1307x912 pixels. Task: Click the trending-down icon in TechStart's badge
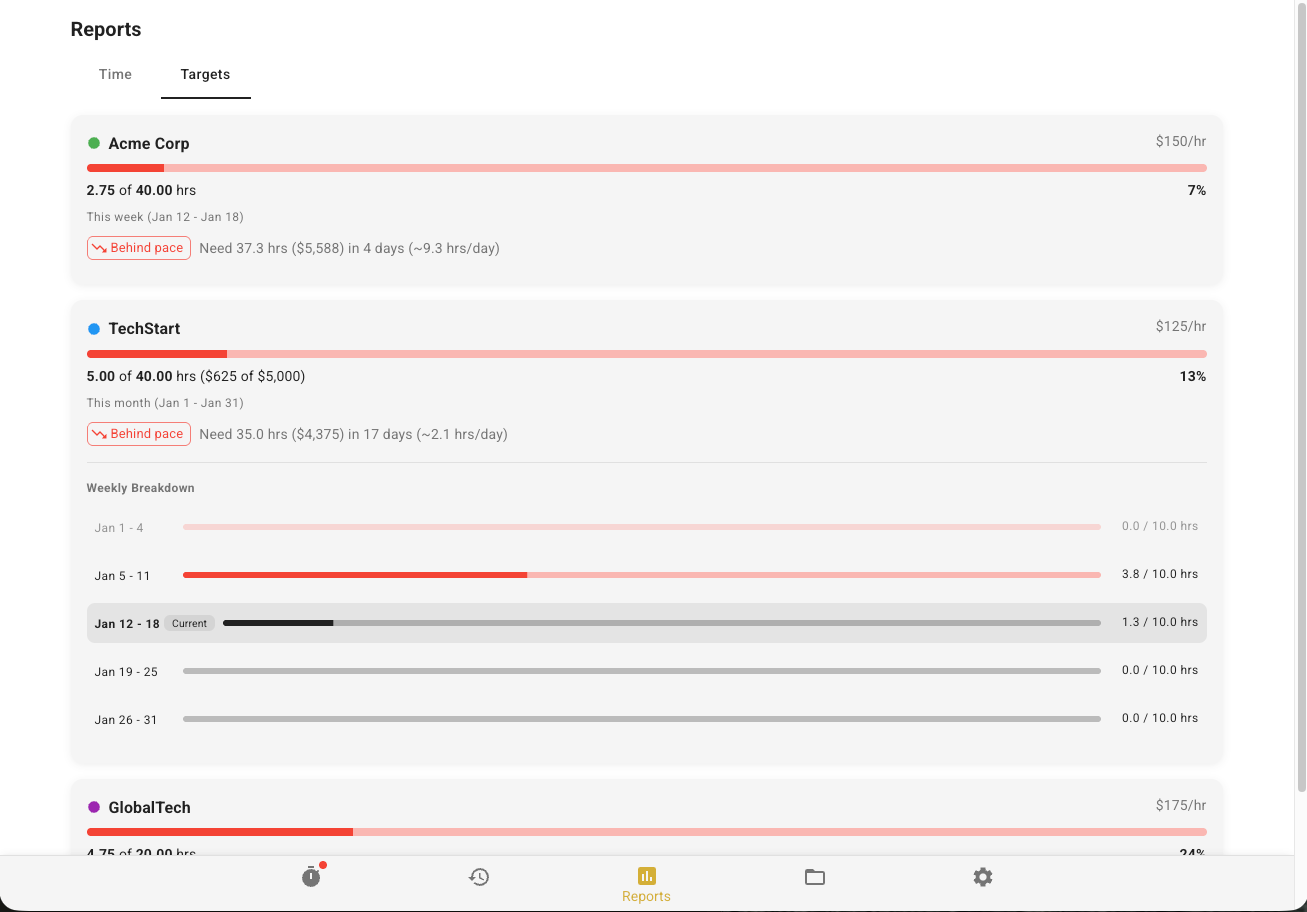click(100, 433)
